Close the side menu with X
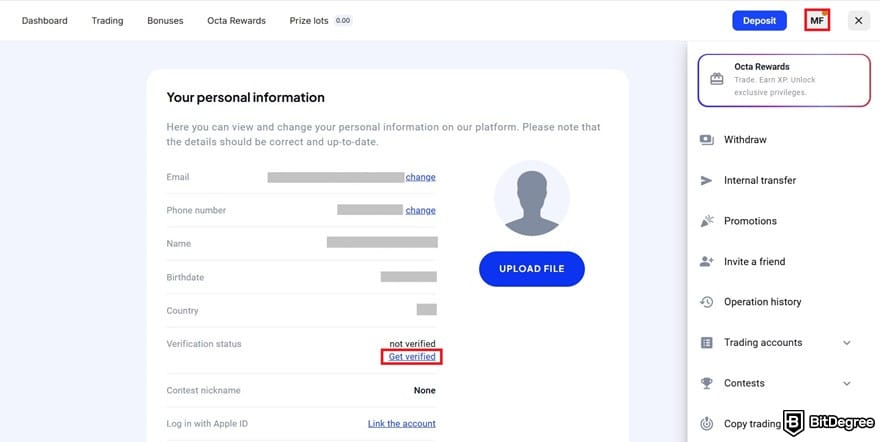Image resolution: width=880 pixels, height=442 pixels. [859, 21]
